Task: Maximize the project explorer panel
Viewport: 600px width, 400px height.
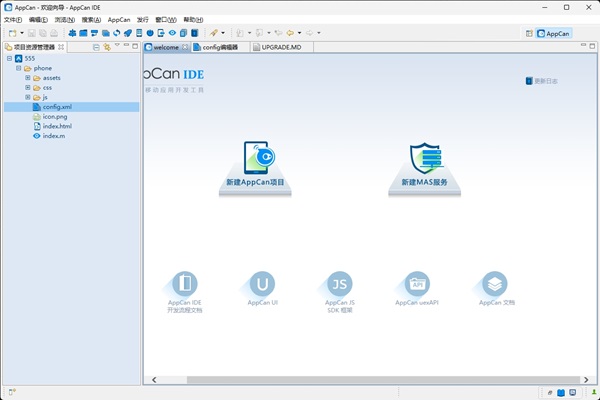Action: (135, 46)
